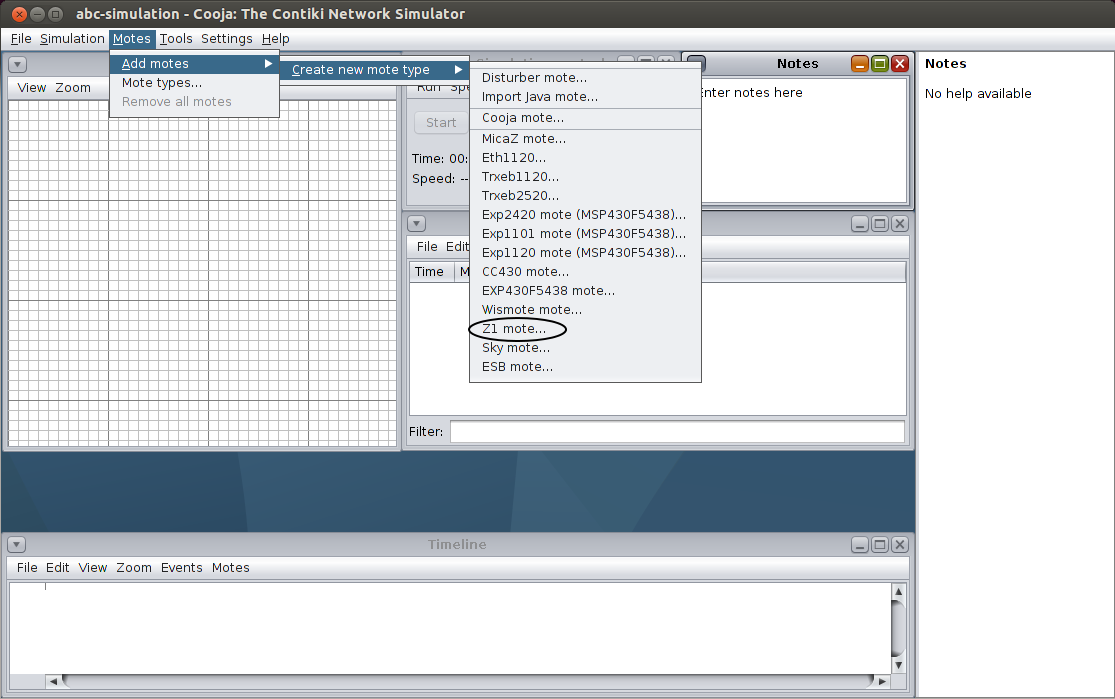Open the File menu in main menu bar
The width and height of the screenshot is (1115, 699).
21,38
